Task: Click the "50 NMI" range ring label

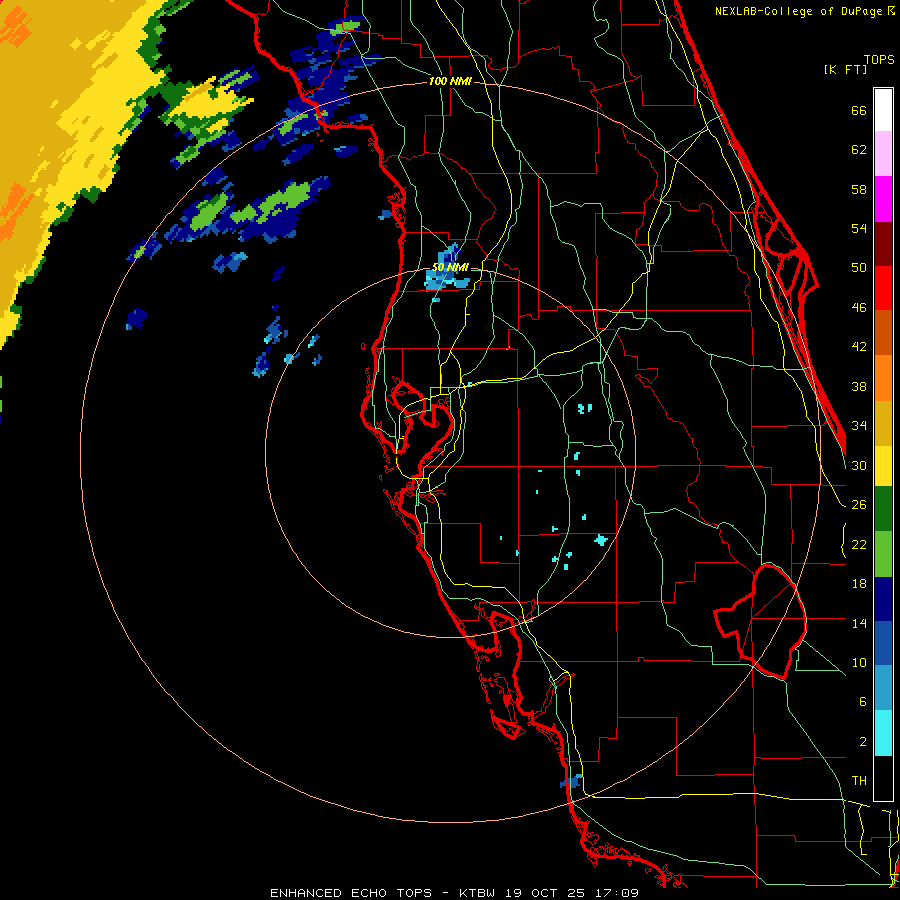Action: click(x=450, y=267)
